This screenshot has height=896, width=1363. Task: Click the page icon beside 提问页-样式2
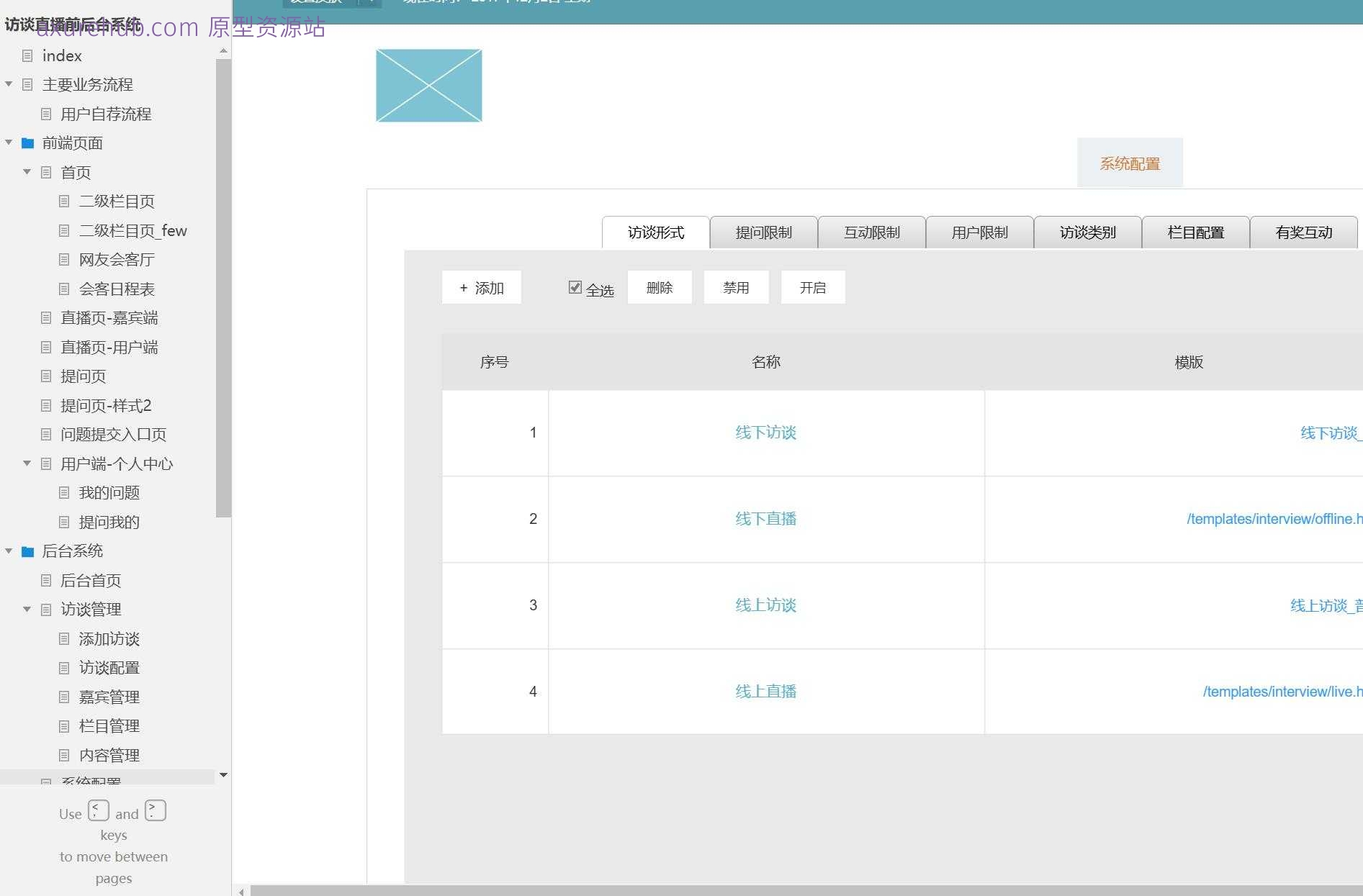point(46,405)
